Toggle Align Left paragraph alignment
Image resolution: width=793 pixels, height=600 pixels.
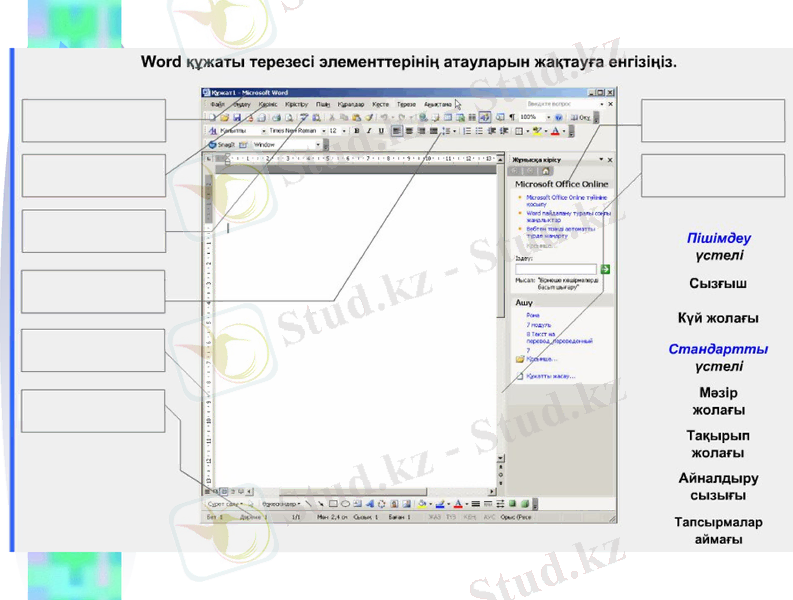tap(397, 131)
